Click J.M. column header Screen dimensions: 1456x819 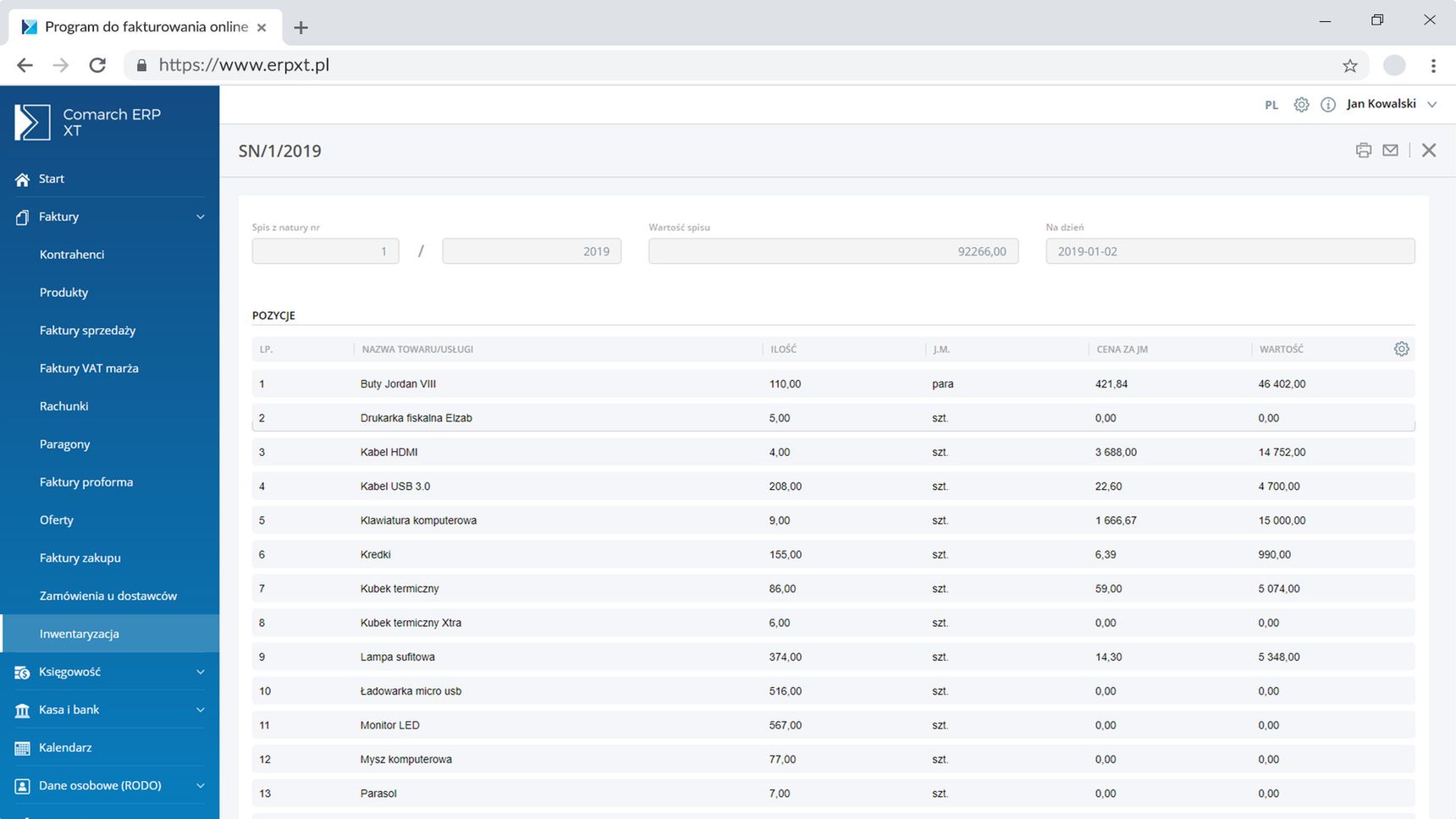coord(941,349)
